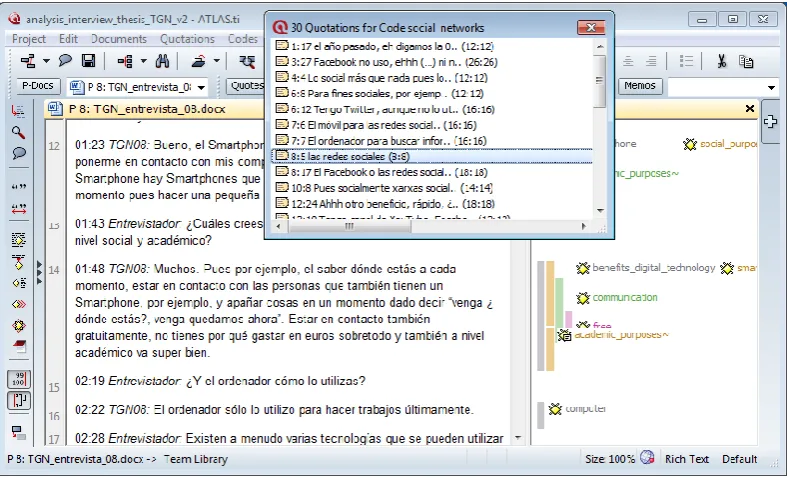Open the Quotations menu
Viewport: 787px width, 478px height.
pos(187,39)
